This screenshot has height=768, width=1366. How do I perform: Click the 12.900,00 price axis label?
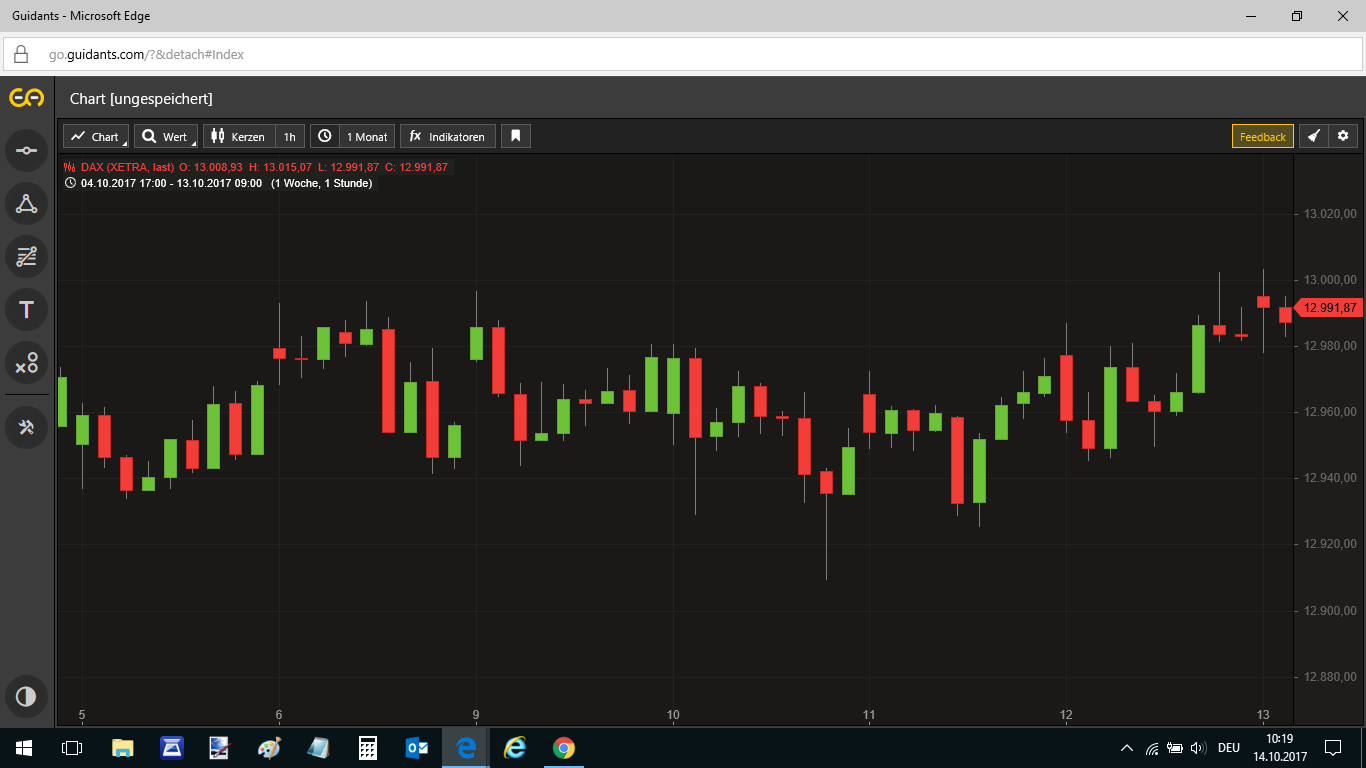coord(1330,611)
